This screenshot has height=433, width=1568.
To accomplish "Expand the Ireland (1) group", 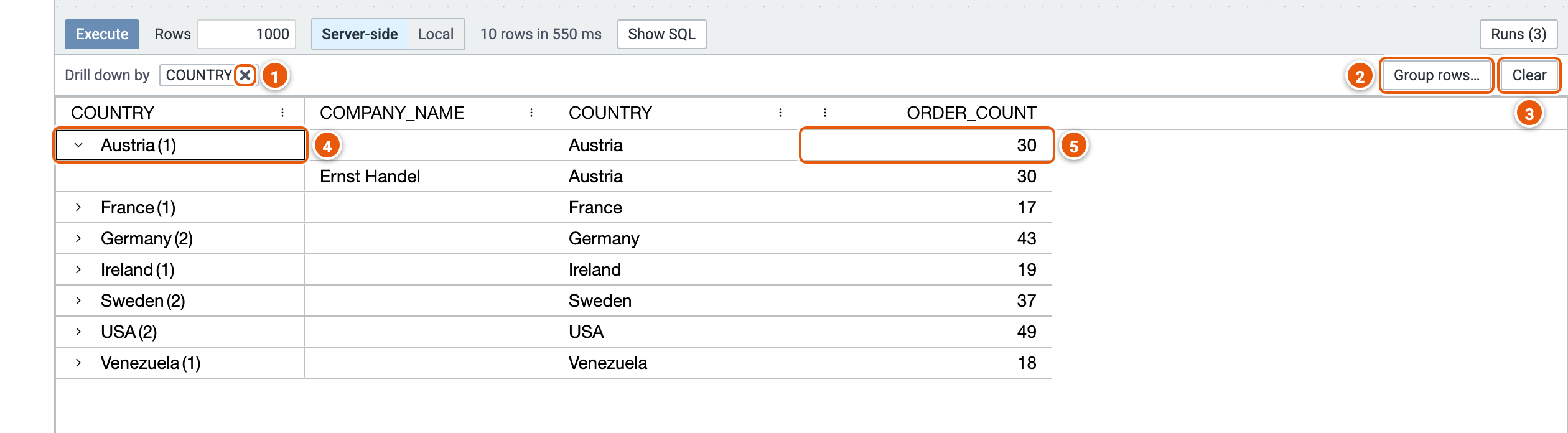I will (x=78, y=269).
